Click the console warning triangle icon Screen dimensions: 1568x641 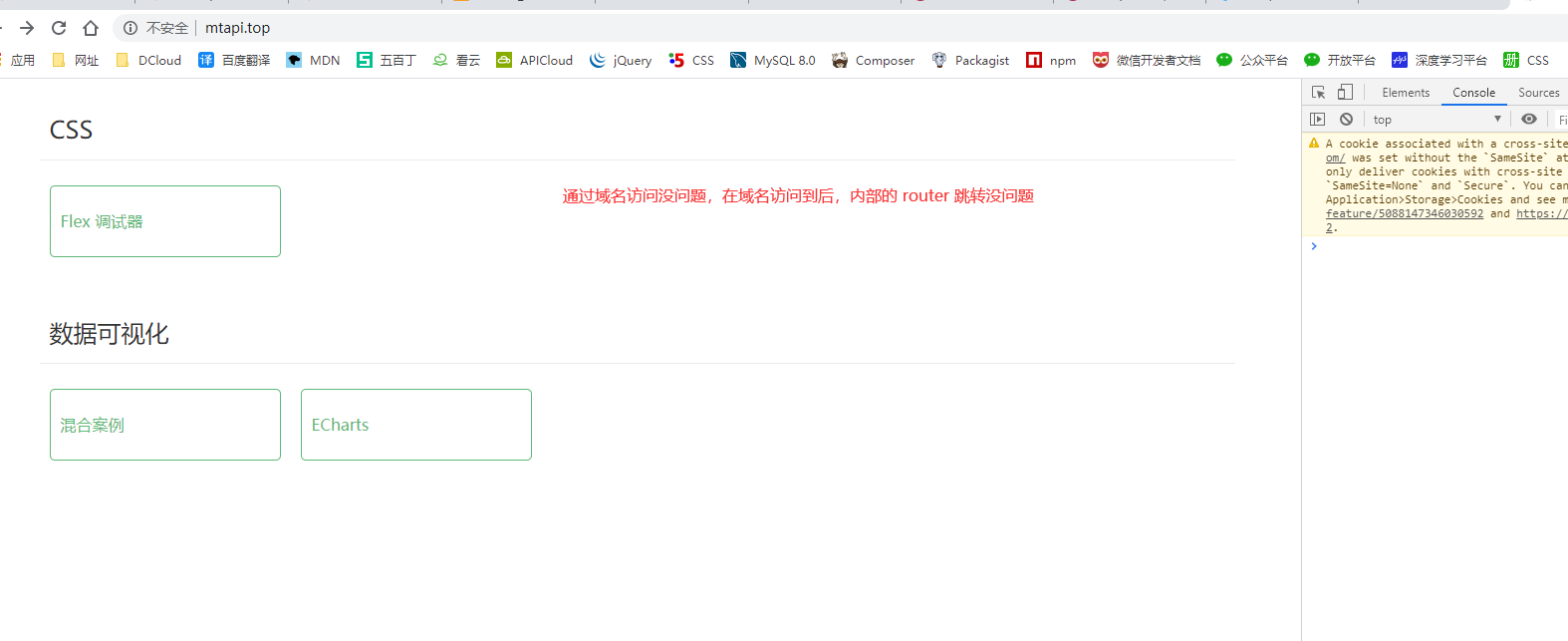coord(1314,144)
